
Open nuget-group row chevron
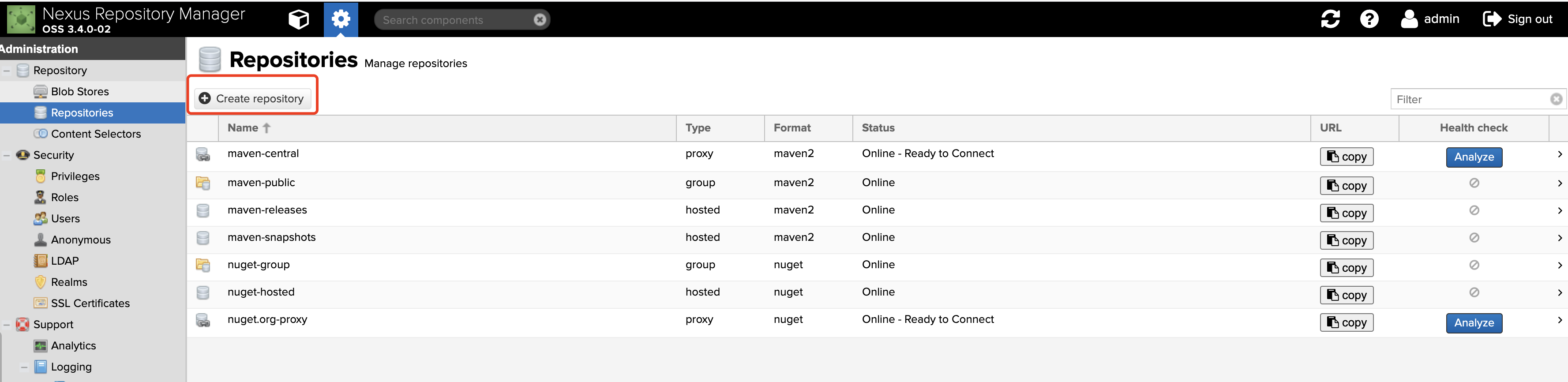(x=1560, y=265)
